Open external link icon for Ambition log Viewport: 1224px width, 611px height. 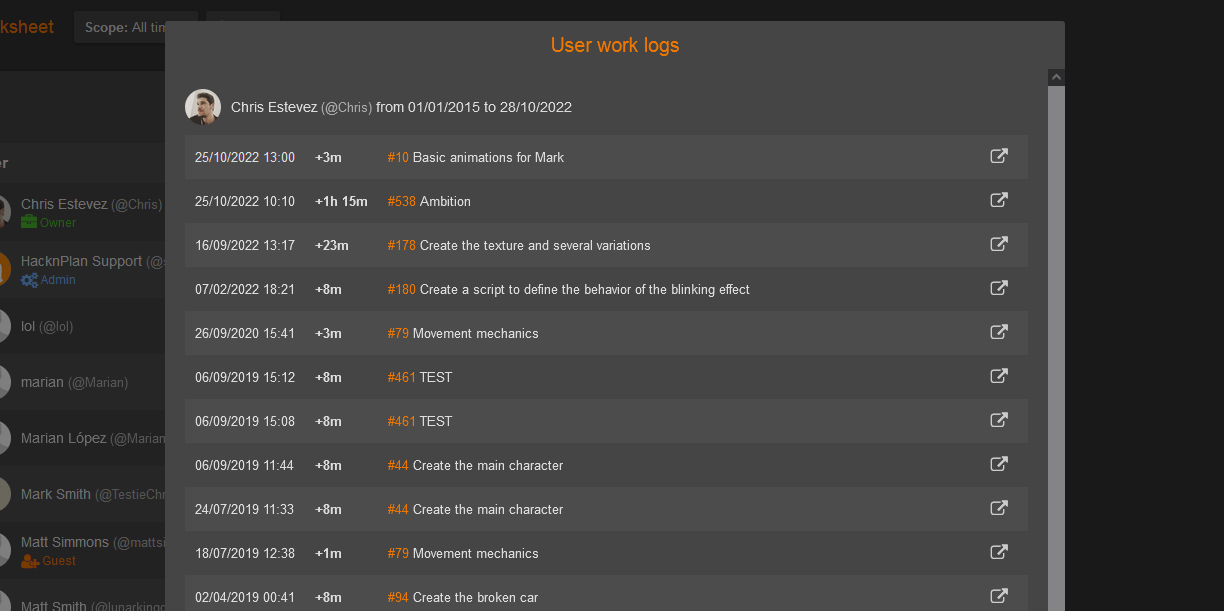998,201
